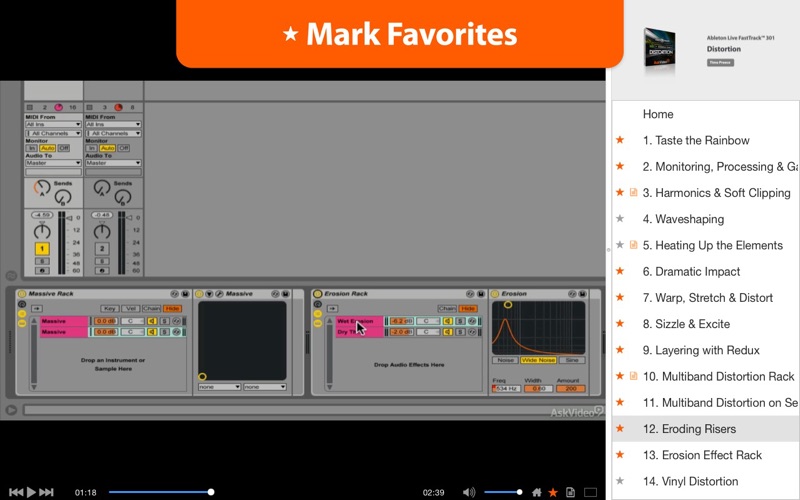Screen dimensions: 800x500
Task: Solo the first track with S button
Action: coord(42,261)
